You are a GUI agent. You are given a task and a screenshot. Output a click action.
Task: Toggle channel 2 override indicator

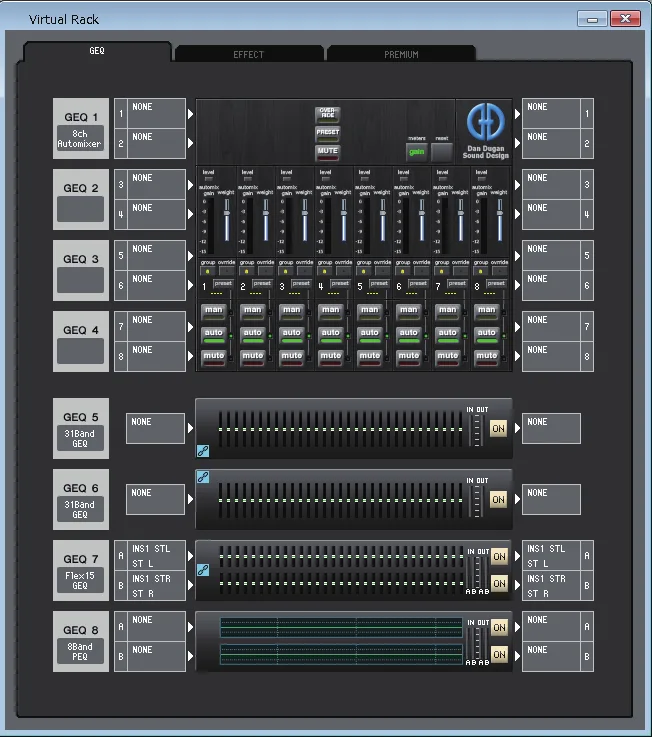click(x=266, y=271)
